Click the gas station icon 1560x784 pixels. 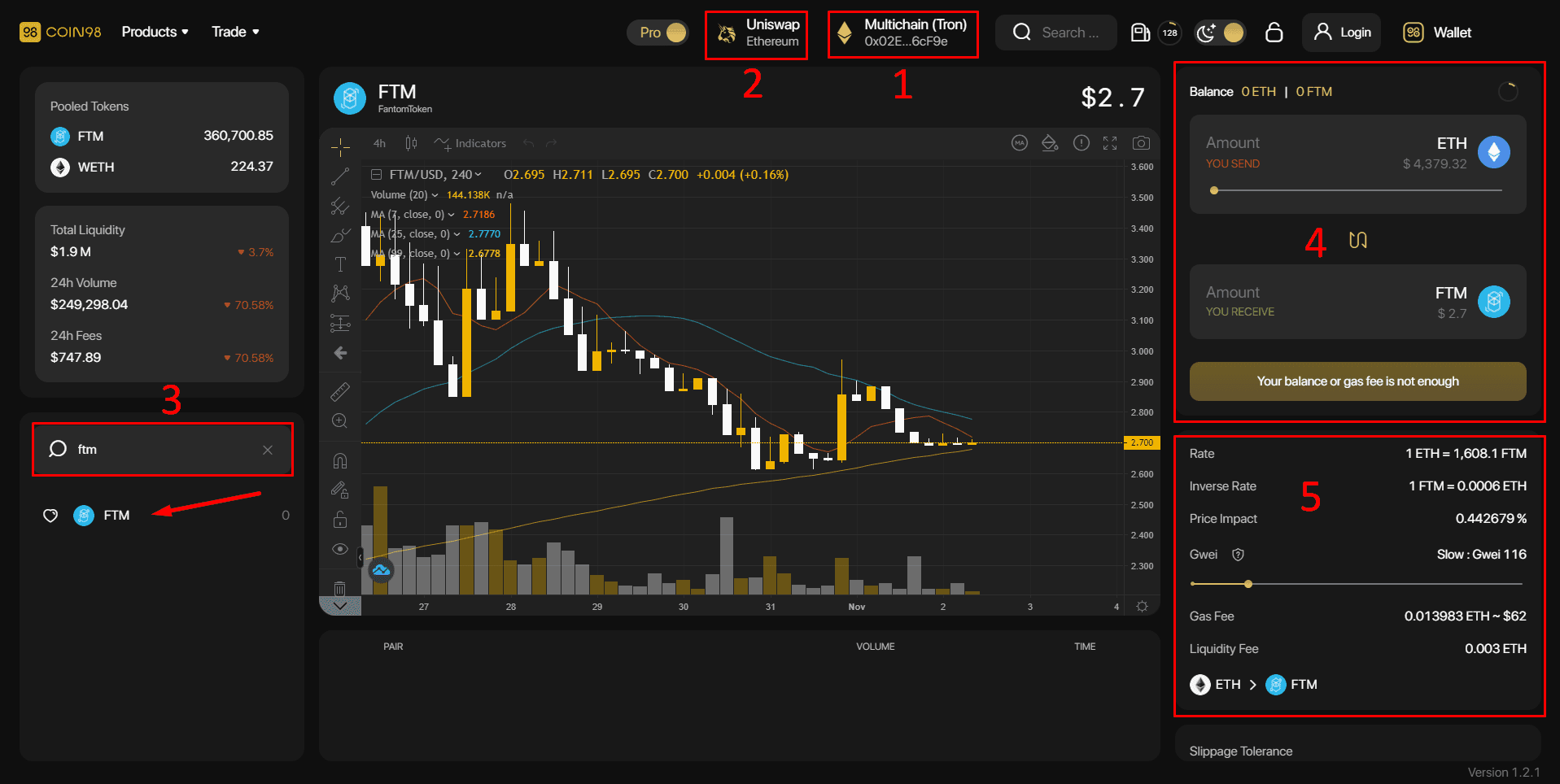[1140, 33]
